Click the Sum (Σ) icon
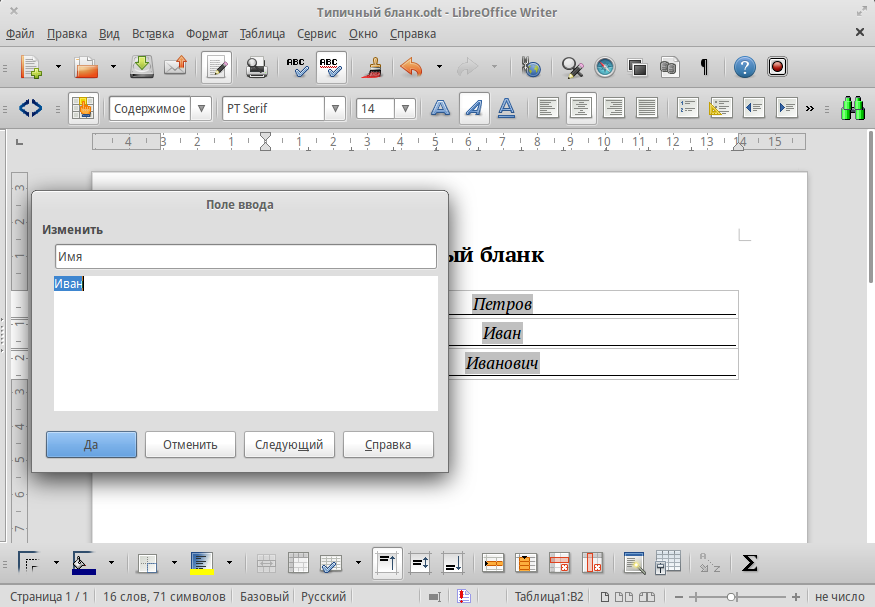 coord(750,563)
